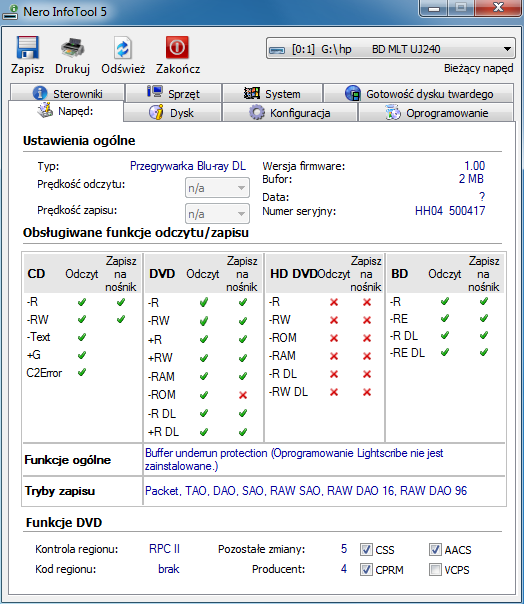The image size is (524, 604).
Task: Click the Funkcje DVD section heading
Action: pos(64,522)
